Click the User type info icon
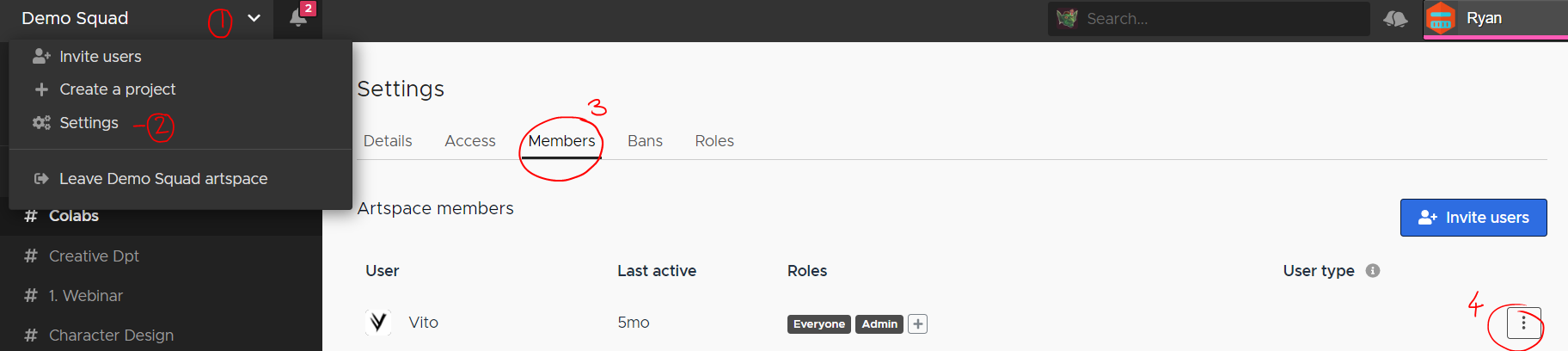 [x=1373, y=270]
